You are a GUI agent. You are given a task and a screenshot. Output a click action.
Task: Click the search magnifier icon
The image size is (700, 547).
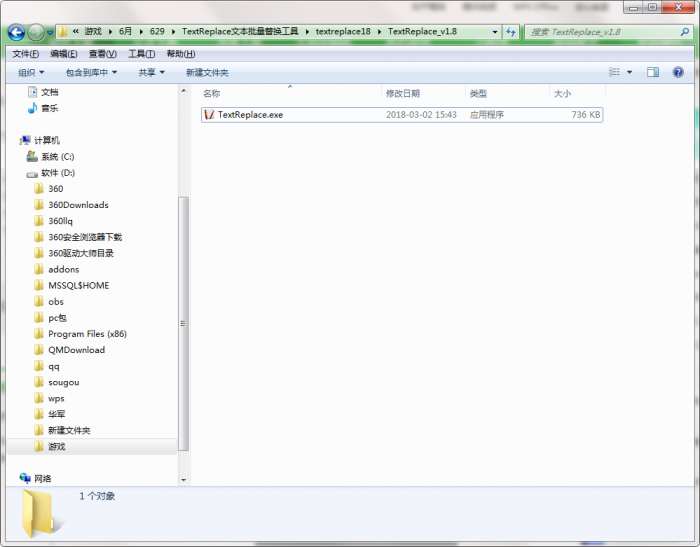point(684,32)
